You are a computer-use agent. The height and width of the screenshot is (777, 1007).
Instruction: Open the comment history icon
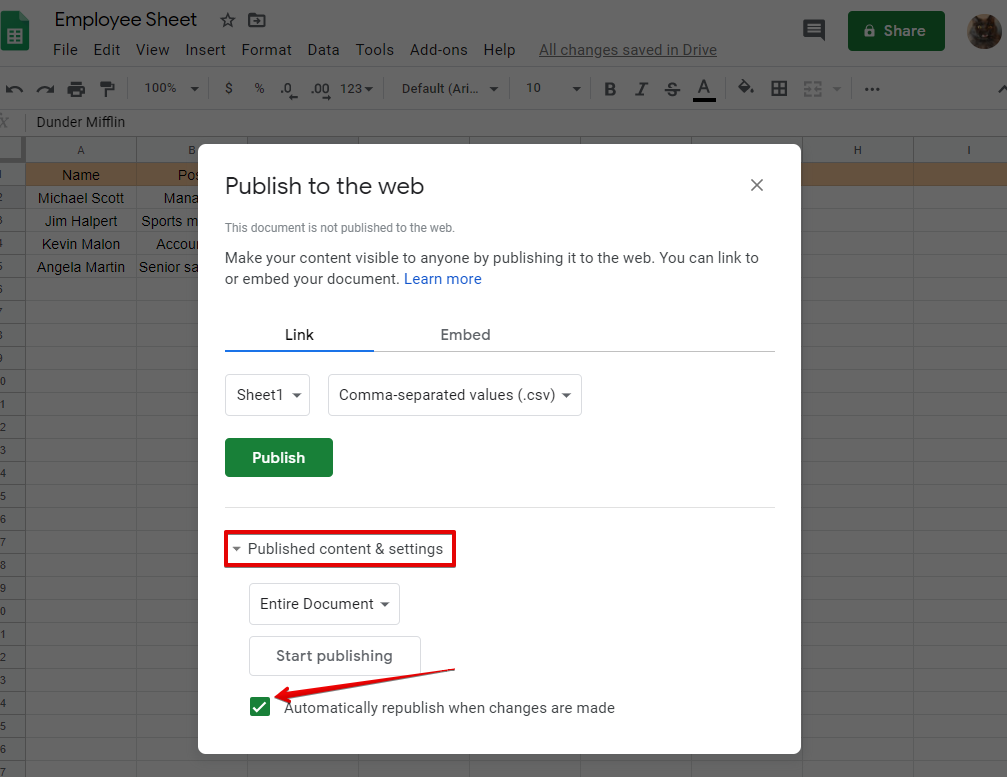click(x=814, y=30)
